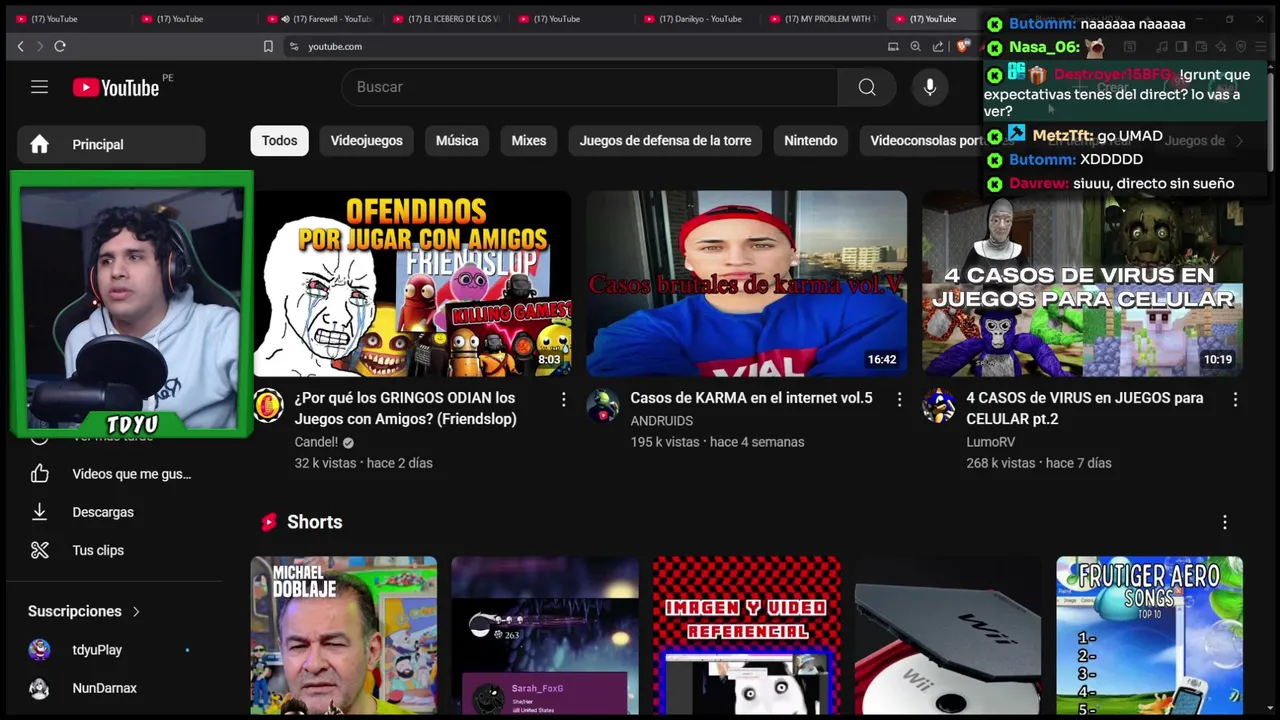Image resolution: width=1280 pixels, height=720 pixels.
Task: Show more filter chips with the right arrow
Action: [x=1239, y=141]
